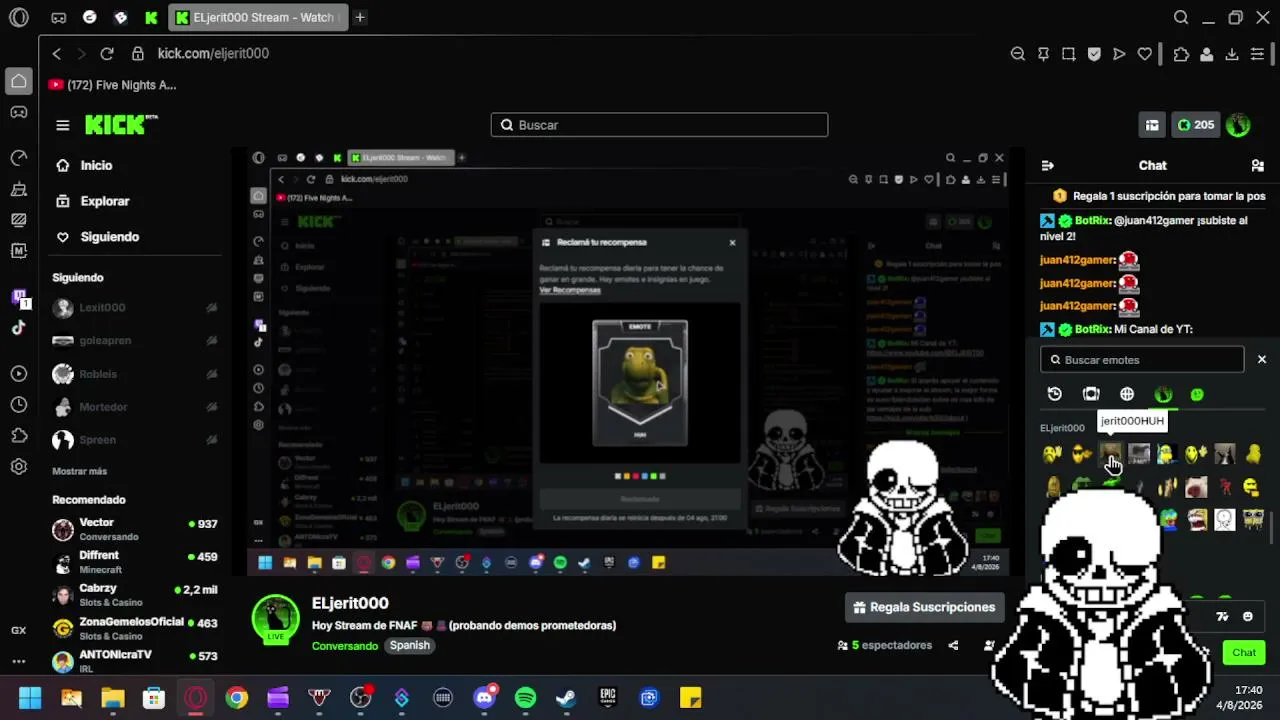
Task: Open the Opera menu logo
Action: point(19,17)
